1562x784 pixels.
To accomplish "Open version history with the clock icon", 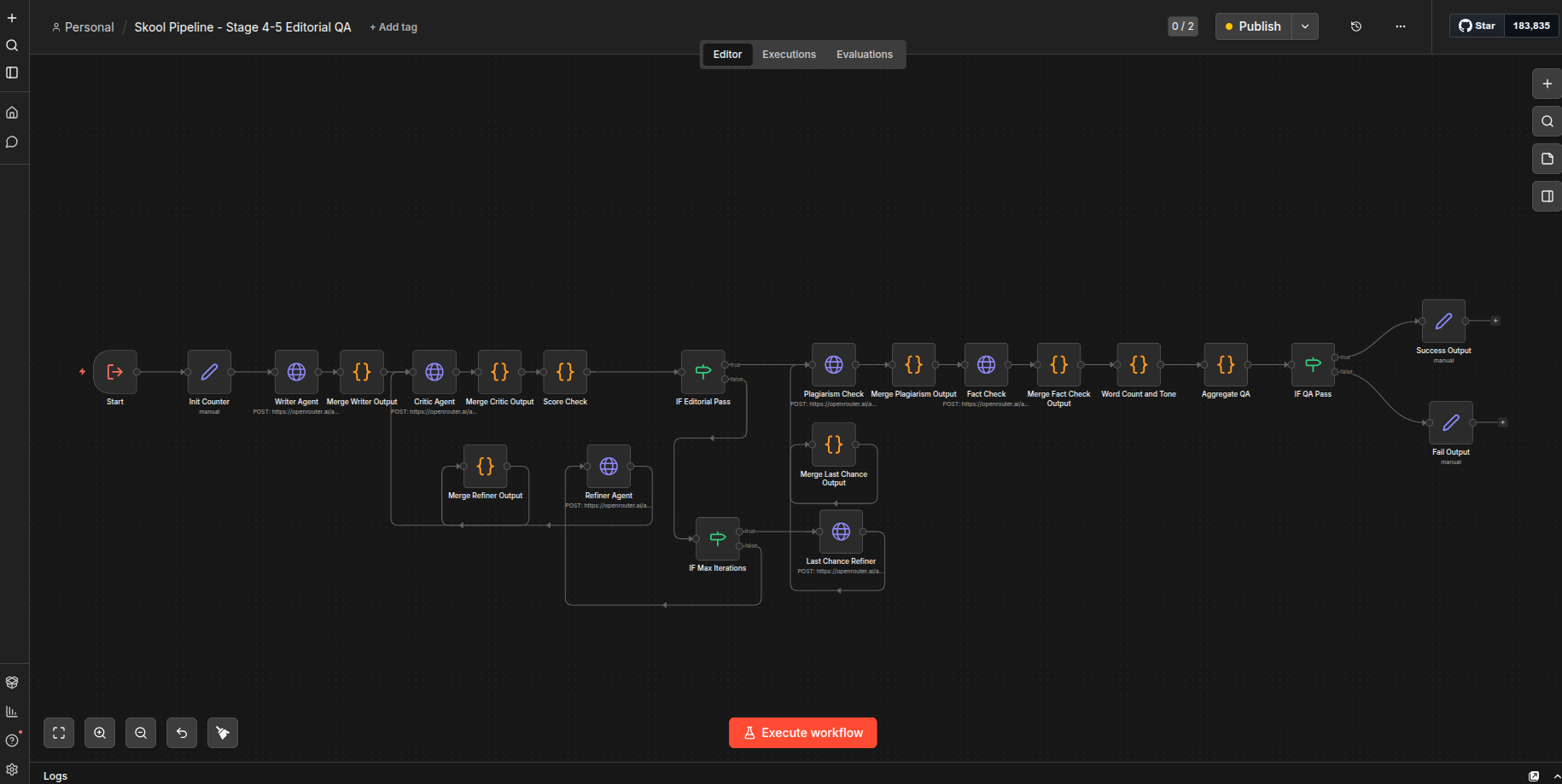I will coord(1355,26).
